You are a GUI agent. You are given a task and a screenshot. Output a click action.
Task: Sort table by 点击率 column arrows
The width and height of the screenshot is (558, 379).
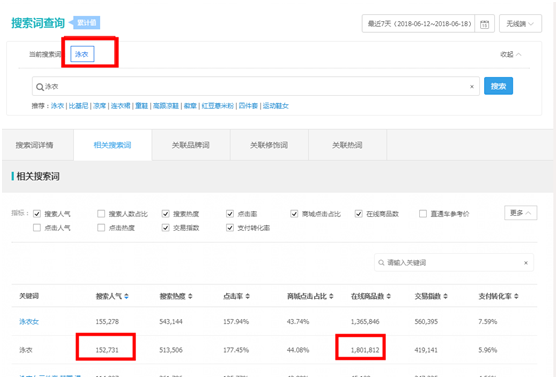248,296
